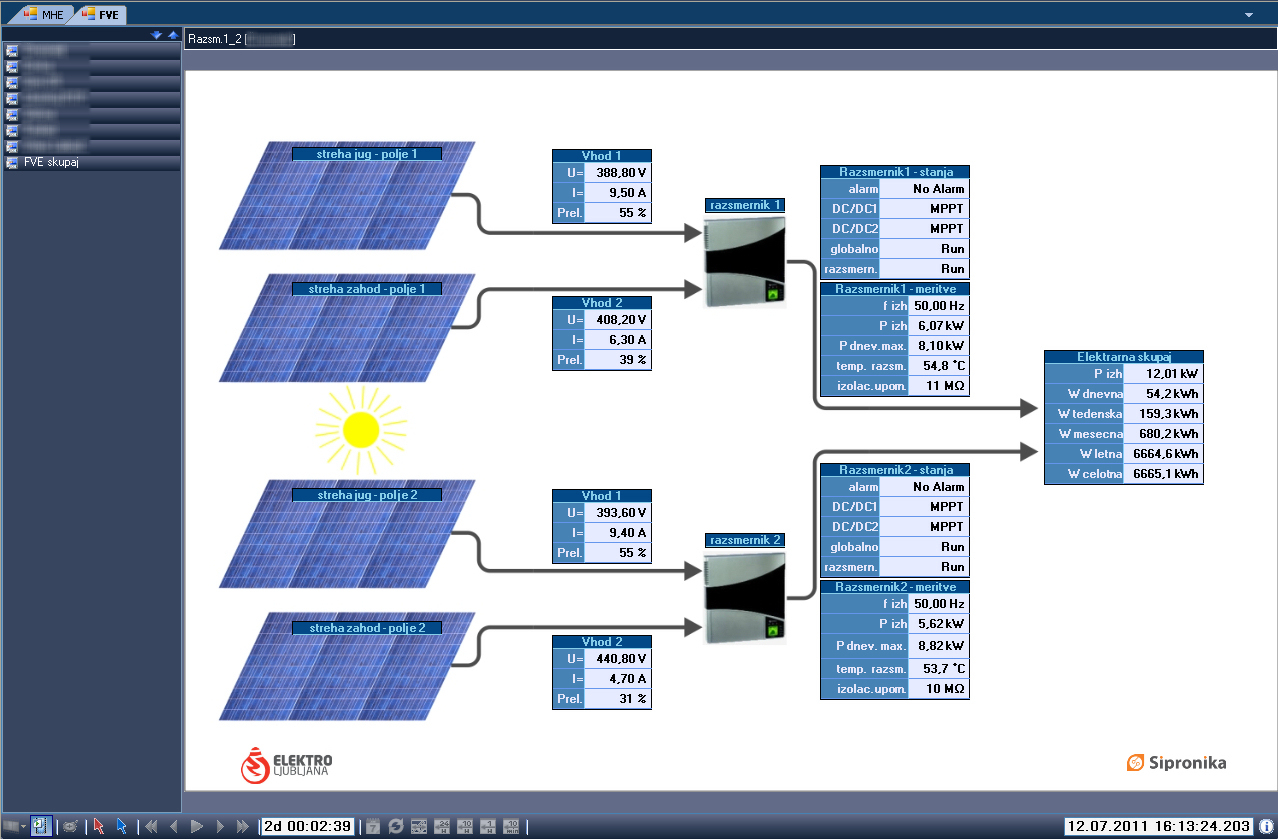Screen dimensions: 1278x839
Task: Click the calendar icon showing 7
Action: click(372, 826)
